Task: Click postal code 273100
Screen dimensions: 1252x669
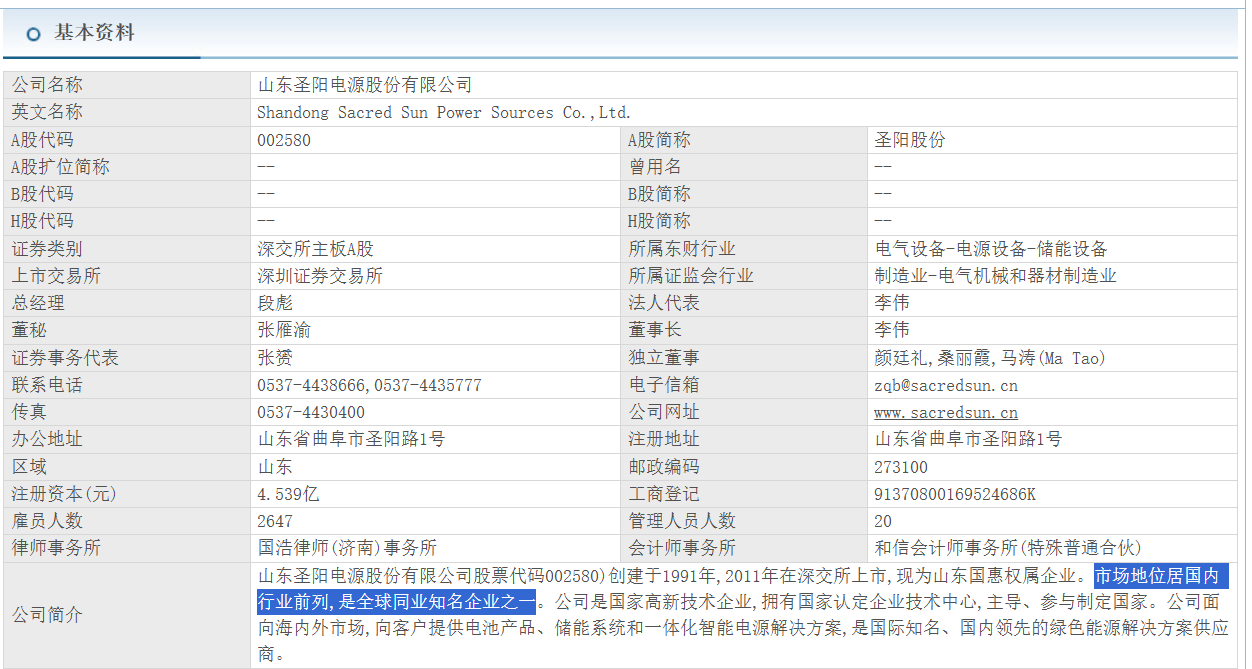Action: pyautogui.click(x=901, y=467)
